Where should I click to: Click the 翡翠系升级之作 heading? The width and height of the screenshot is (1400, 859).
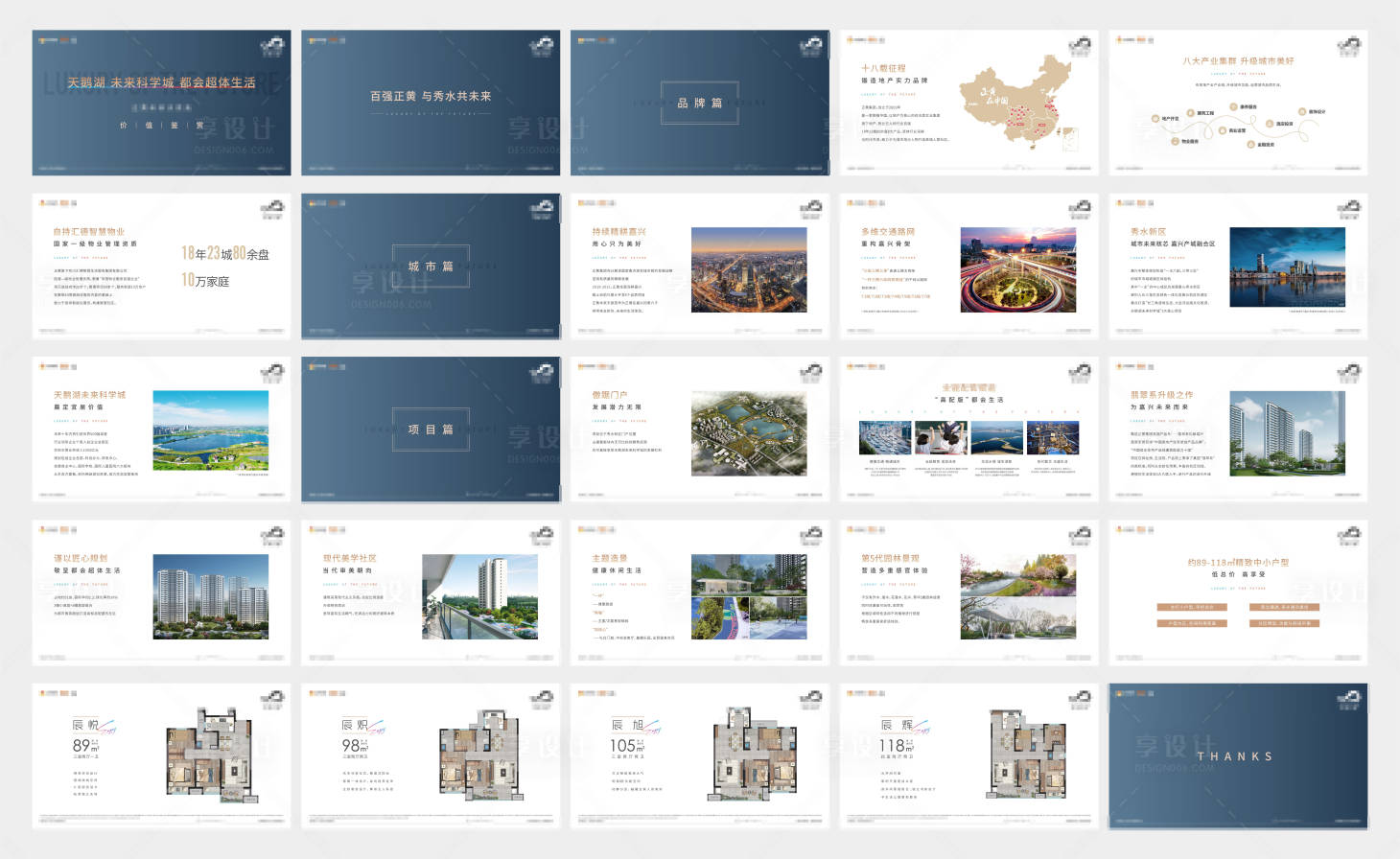coord(1162,395)
